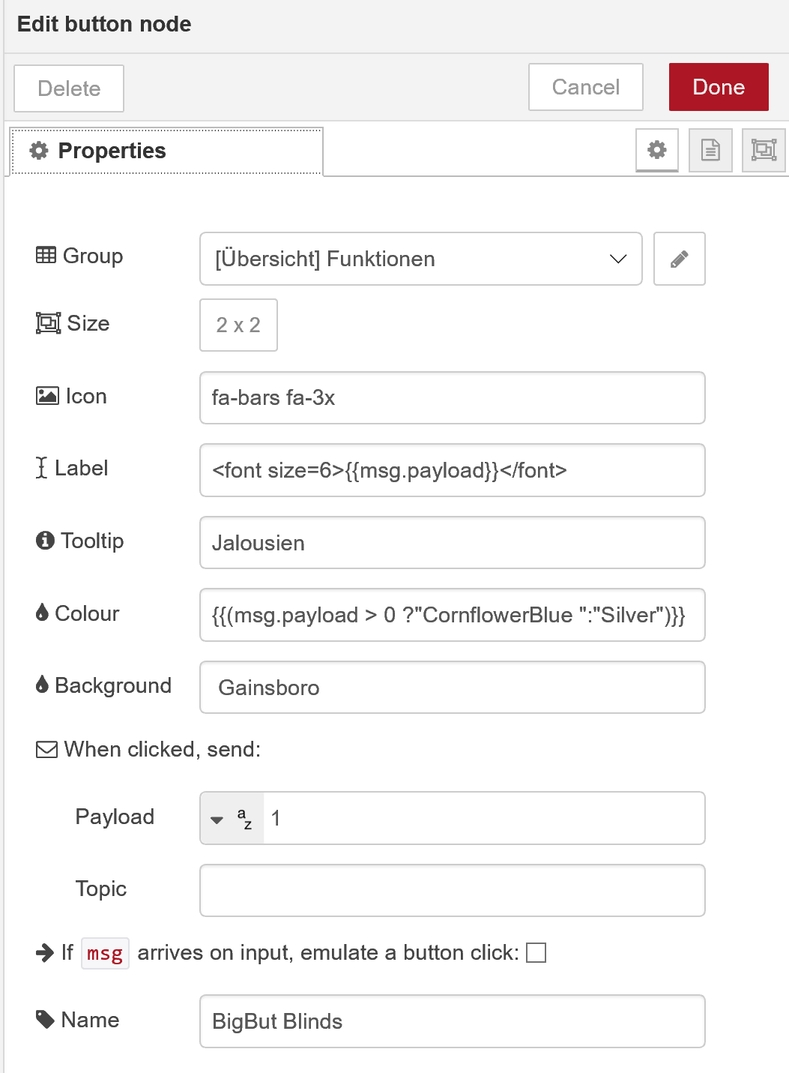Click the Size icon beside Size label
This screenshot has height=1073, width=789.
click(x=48, y=323)
